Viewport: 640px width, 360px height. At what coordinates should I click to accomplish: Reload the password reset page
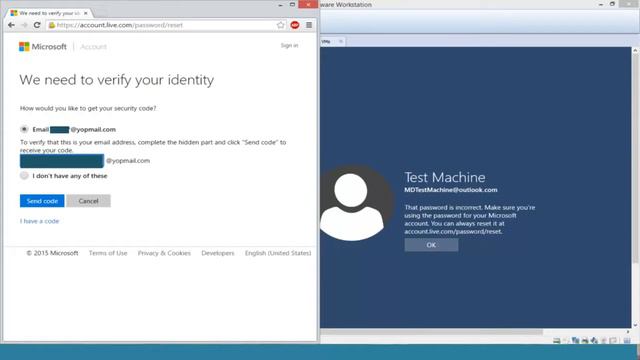pos(37,25)
